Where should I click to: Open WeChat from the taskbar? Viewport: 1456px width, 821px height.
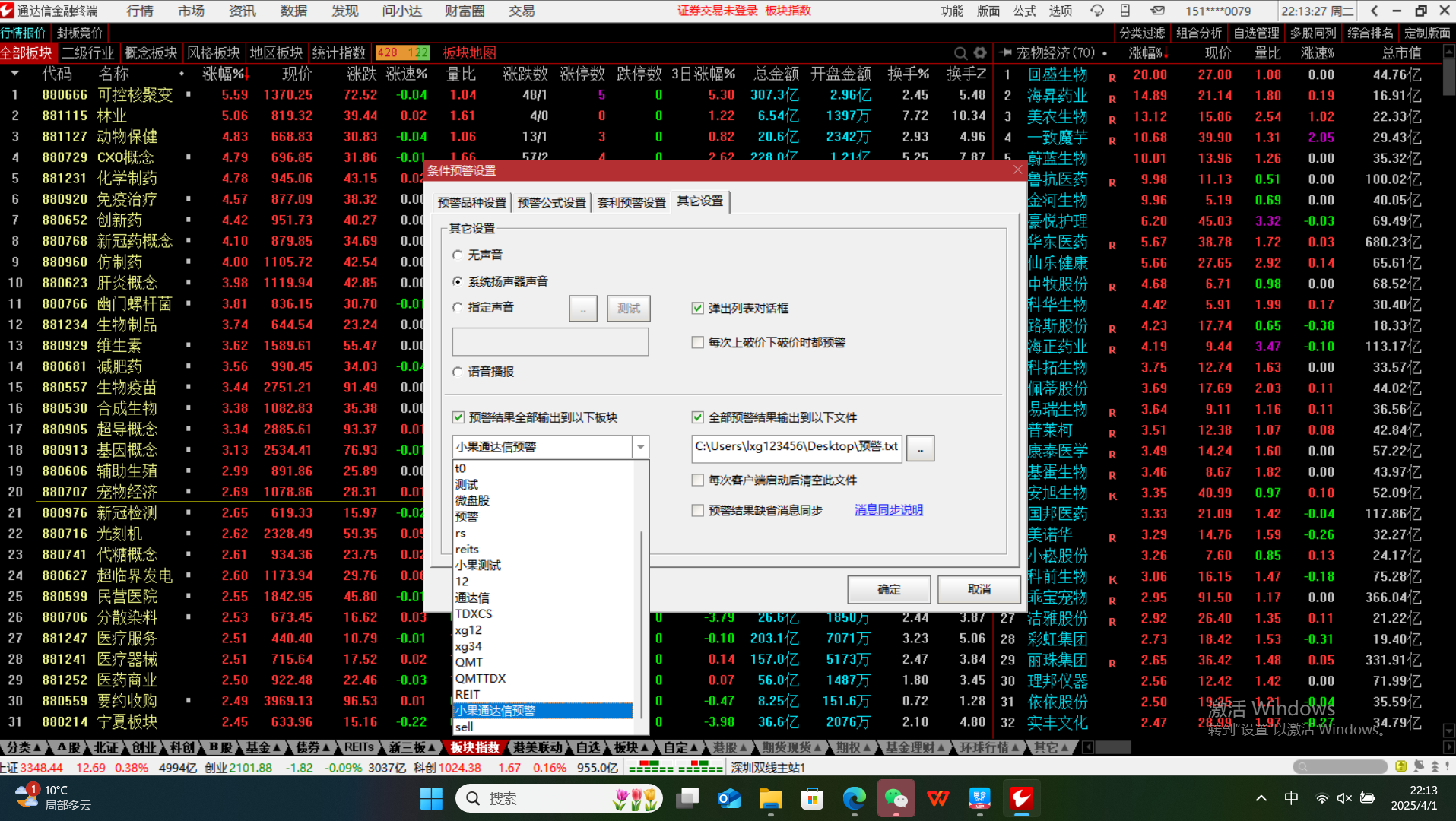click(x=896, y=798)
